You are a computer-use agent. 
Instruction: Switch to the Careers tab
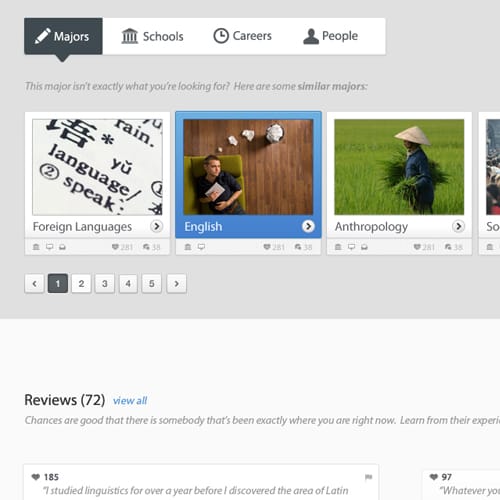(x=242, y=36)
